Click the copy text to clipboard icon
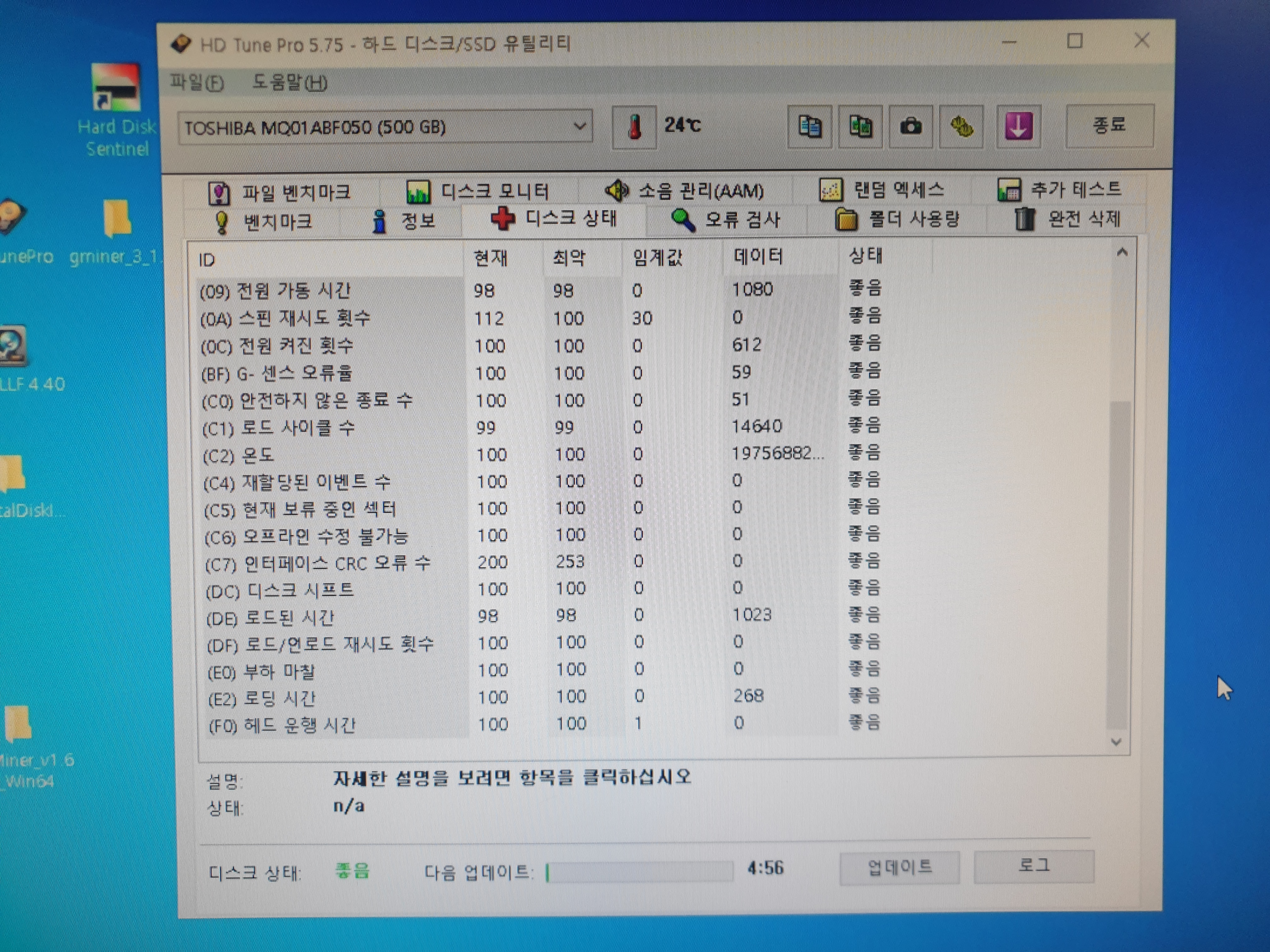Image resolution: width=1270 pixels, height=952 pixels. coord(809,127)
